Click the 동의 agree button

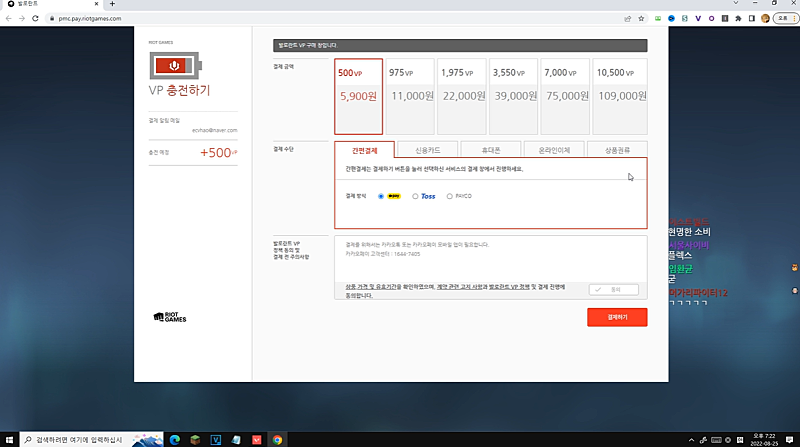pos(617,289)
